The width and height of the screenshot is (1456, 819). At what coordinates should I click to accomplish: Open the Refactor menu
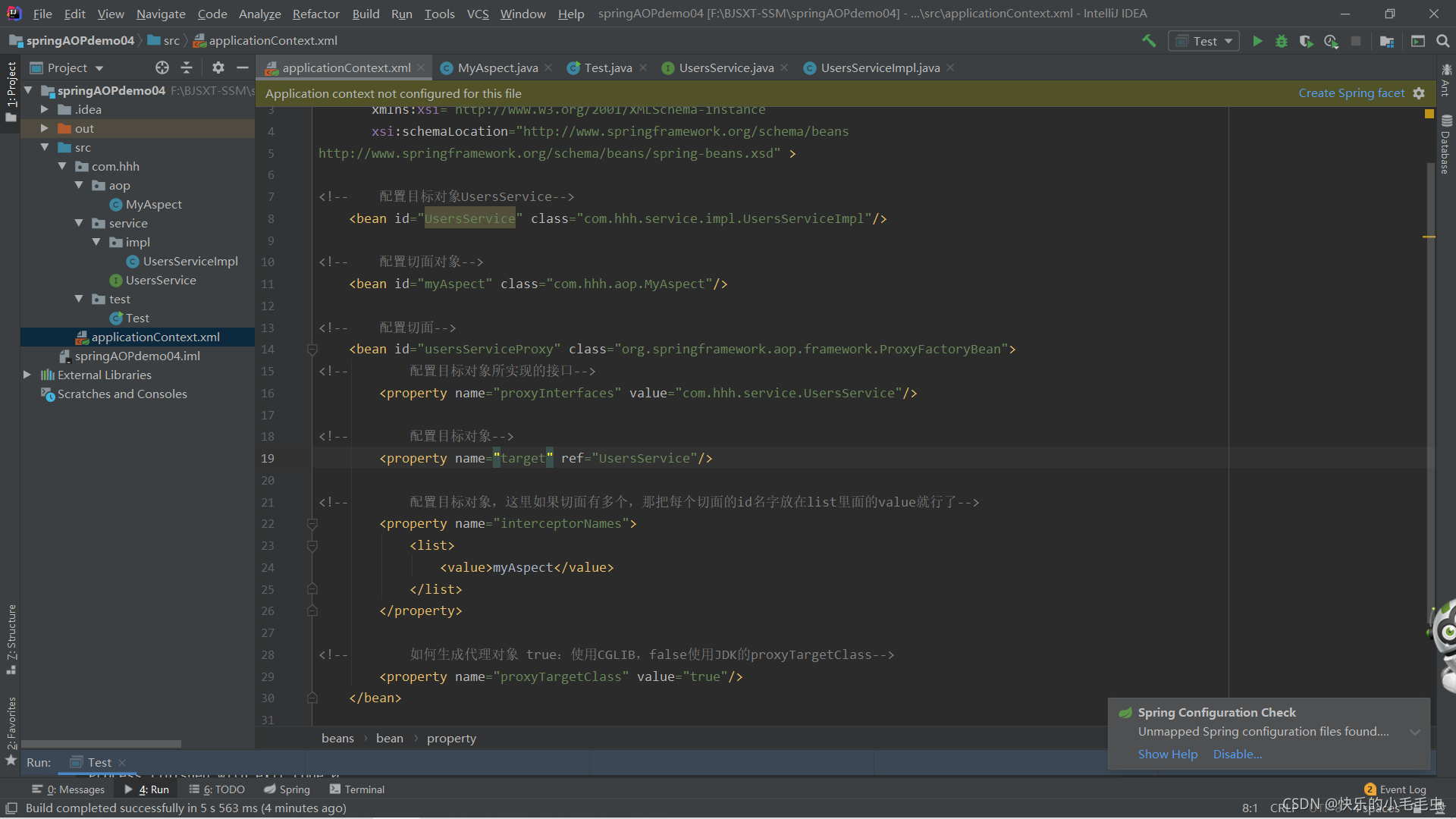[x=315, y=14]
